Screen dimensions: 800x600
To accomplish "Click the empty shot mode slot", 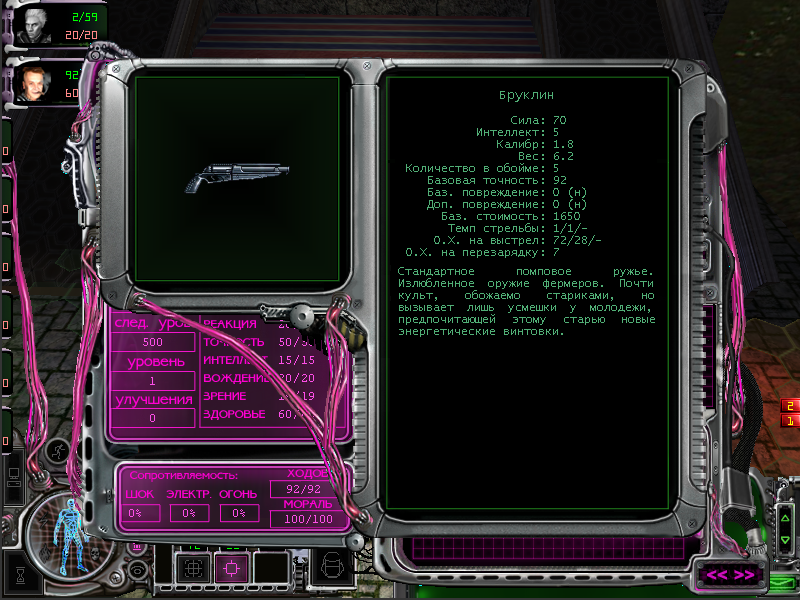I will coord(270,568).
